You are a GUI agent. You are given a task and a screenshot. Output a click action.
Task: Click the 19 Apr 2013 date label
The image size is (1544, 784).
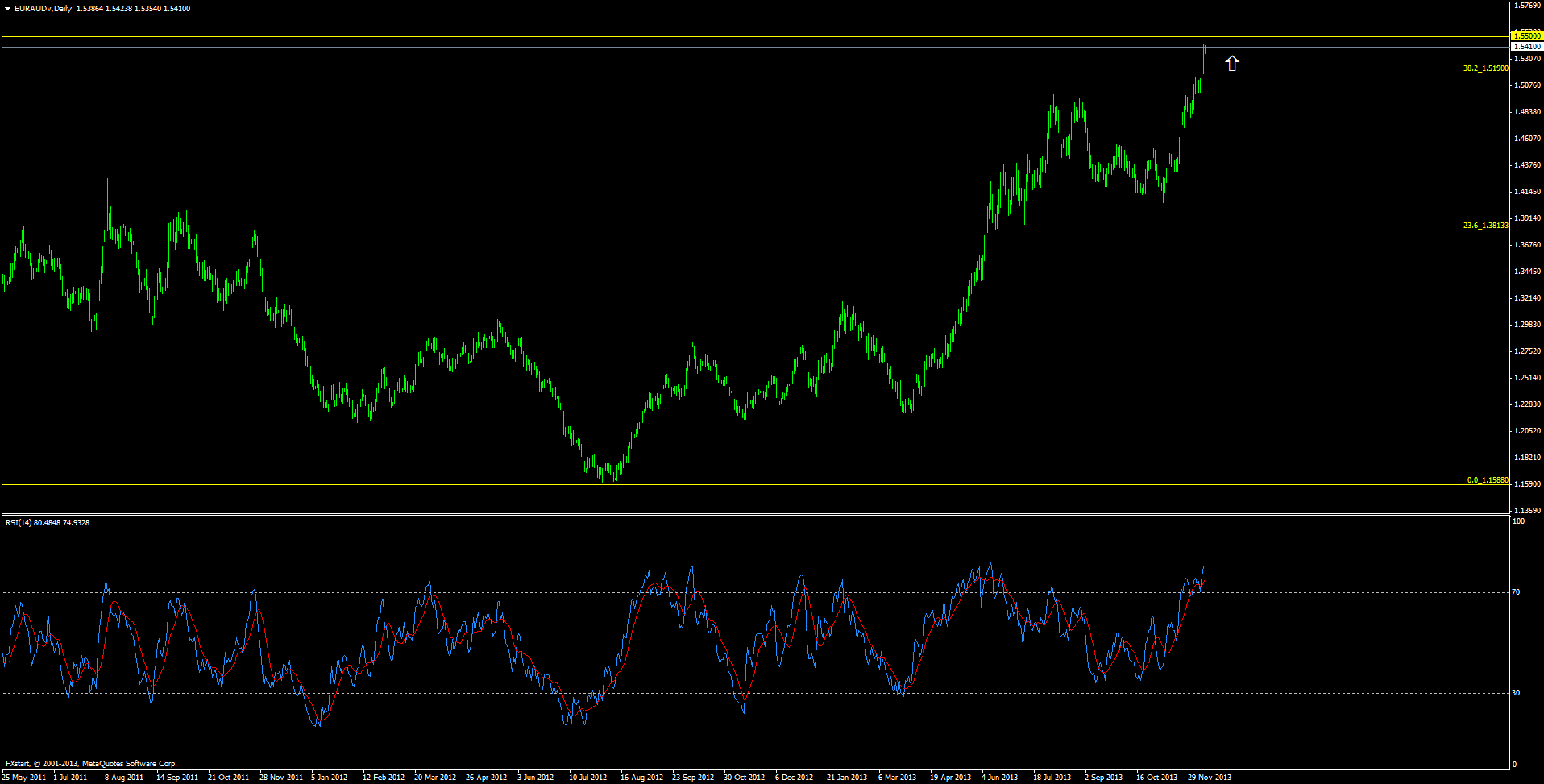951,778
